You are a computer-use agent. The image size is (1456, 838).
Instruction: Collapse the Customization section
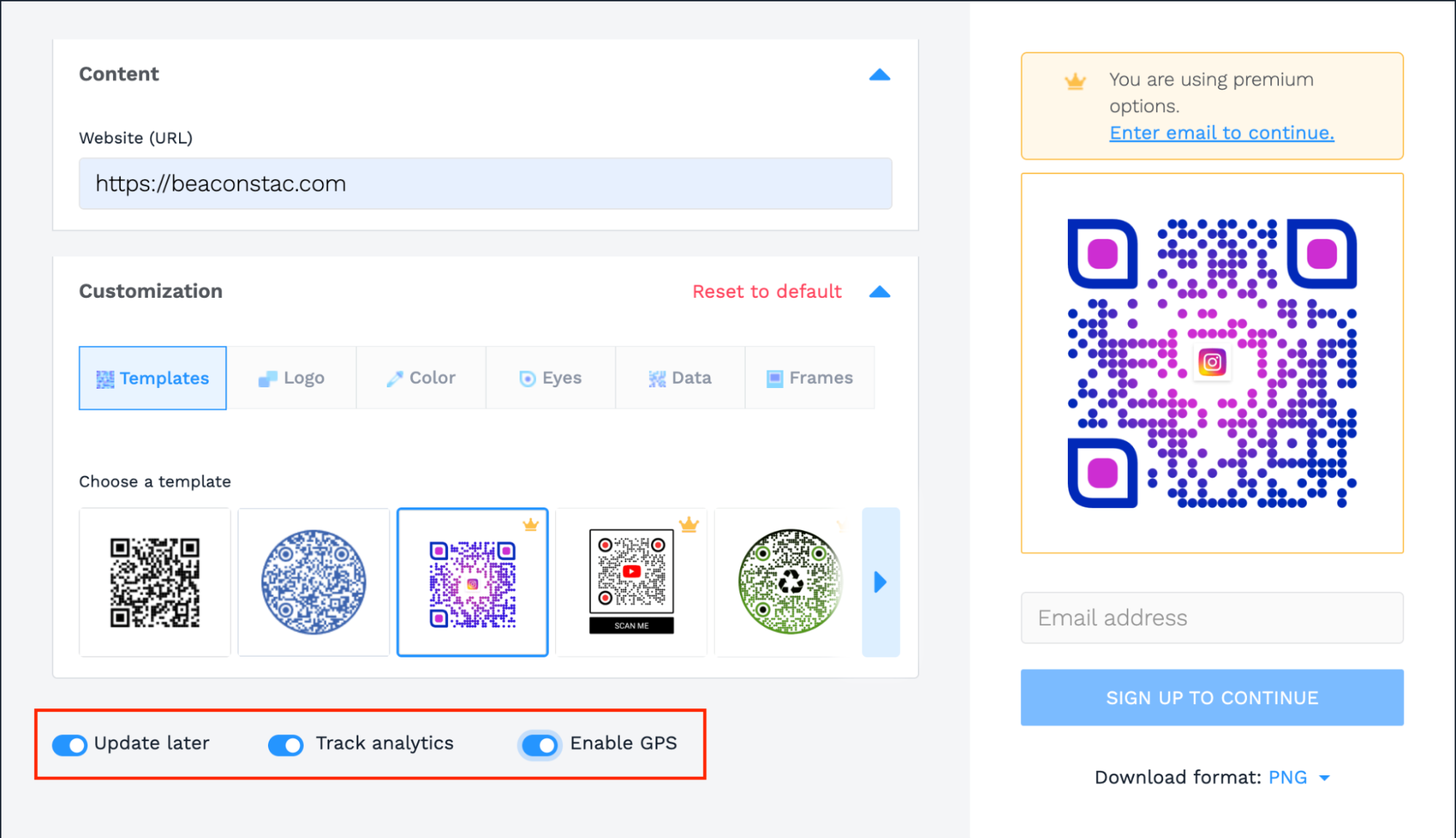880,292
